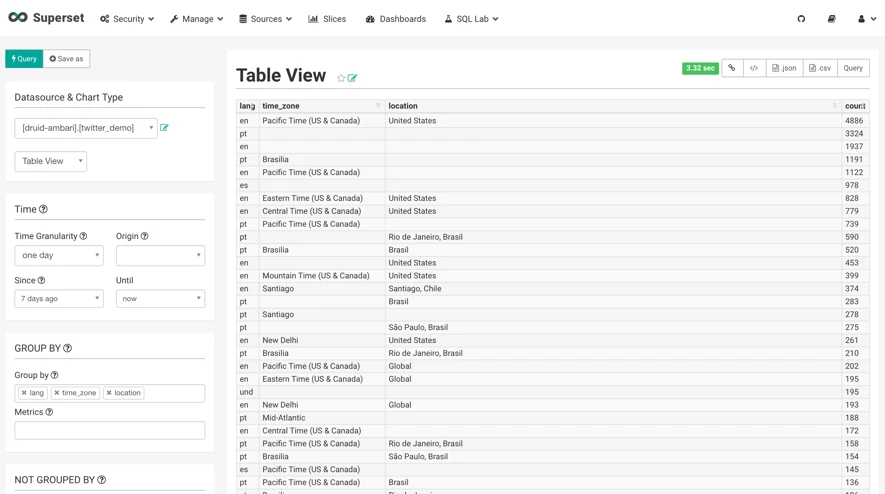Open the Security menu

point(127,19)
